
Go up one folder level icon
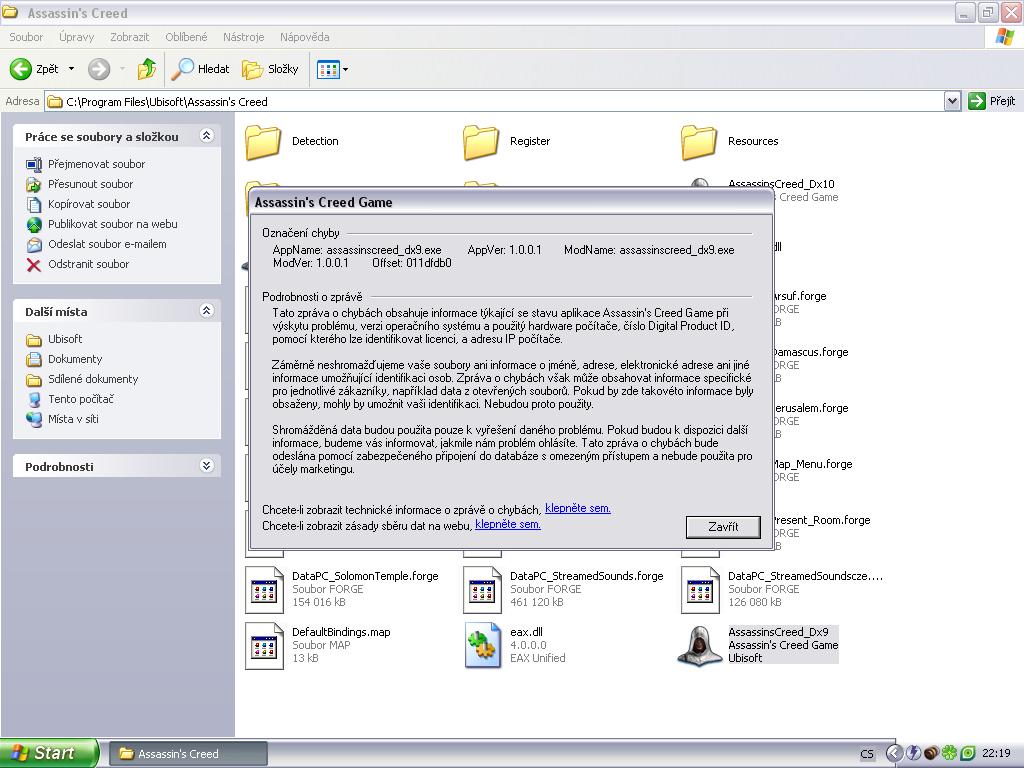point(147,69)
